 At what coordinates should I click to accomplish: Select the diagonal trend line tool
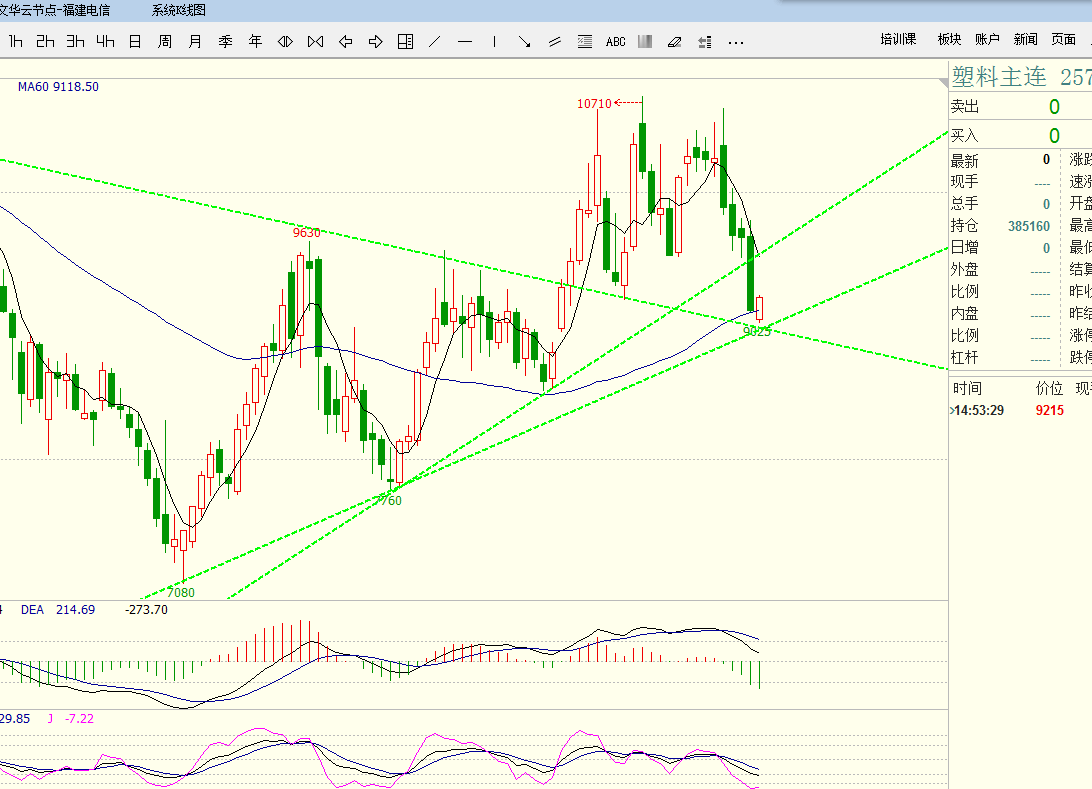point(435,42)
